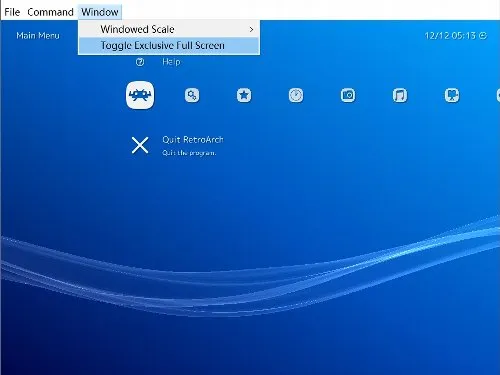This screenshot has width=500, height=375.
Task: Open the Video tab icon
Action: (x=452, y=95)
